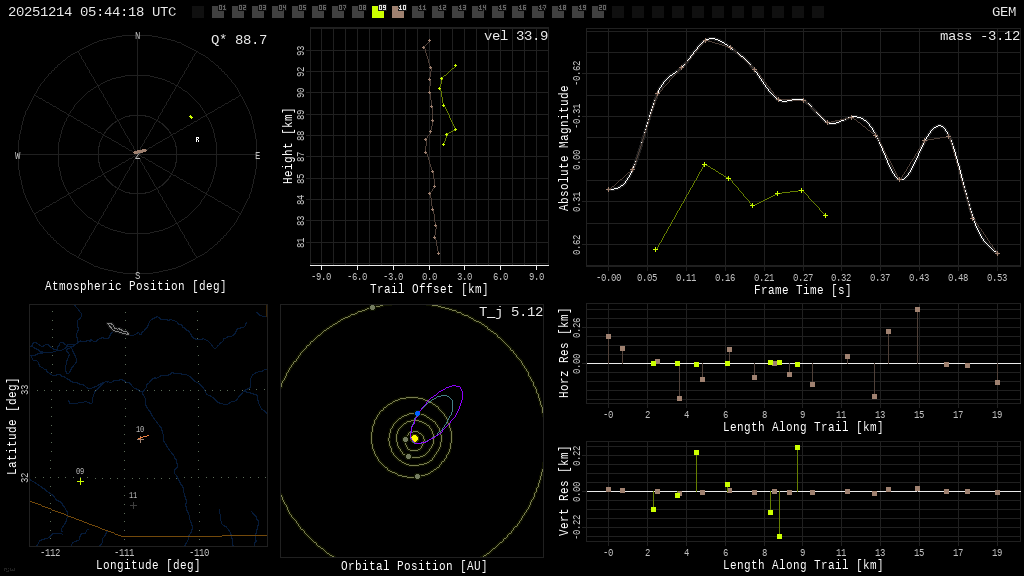Click station 15 indicator in top bar

coord(498,12)
